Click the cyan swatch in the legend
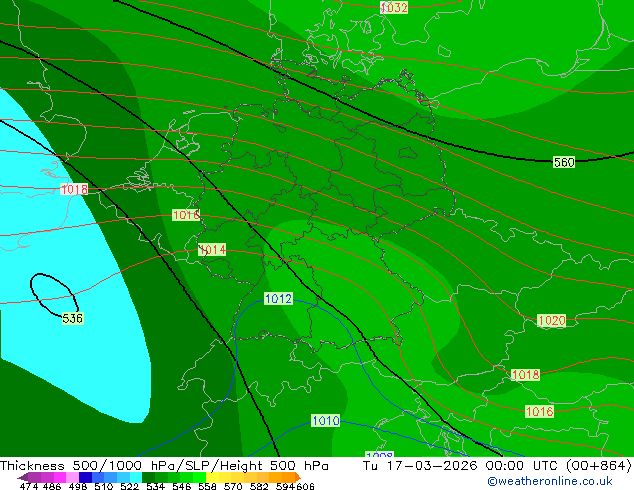 [x=135, y=477]
